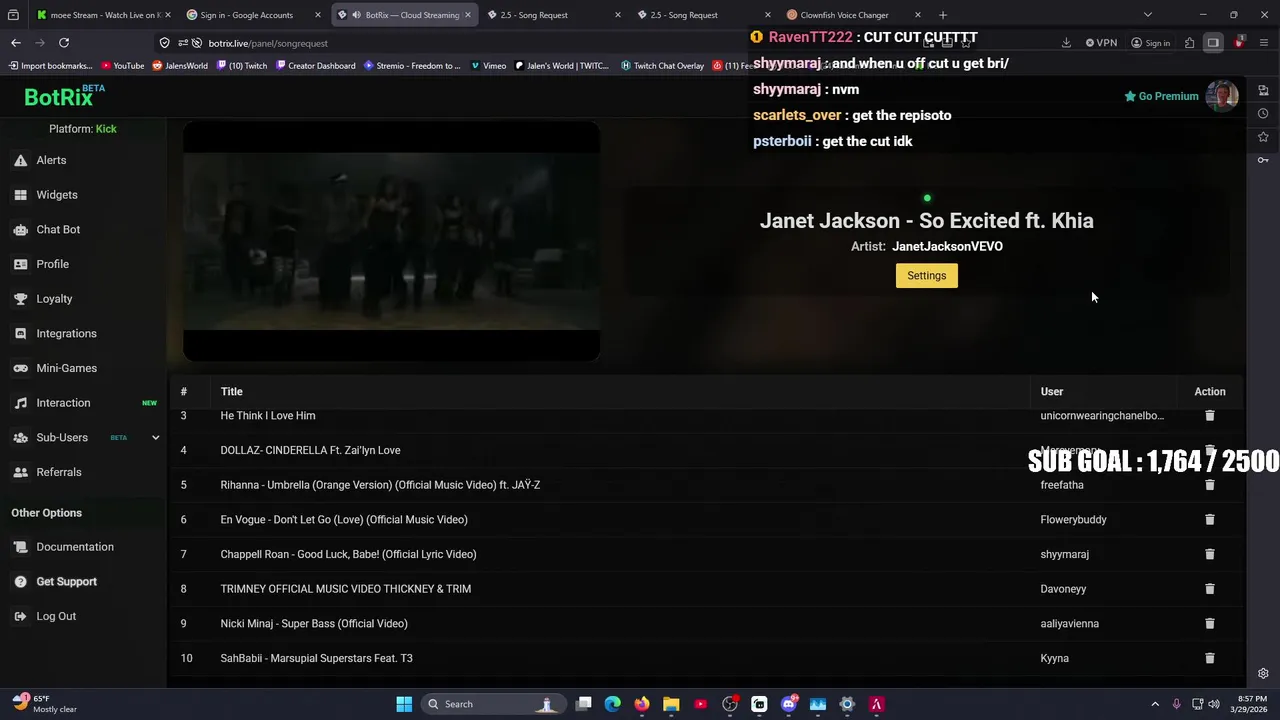The width and height of the screenshot is (1280, 720).
Task: Show hidden system tray icons chevron
Action: (x=1155, y=704)
